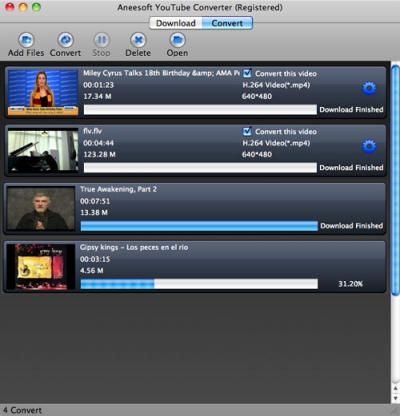Click the flv.flv file name
The height and width of the screenshot is (417, 400).
(x=92, y=131)
